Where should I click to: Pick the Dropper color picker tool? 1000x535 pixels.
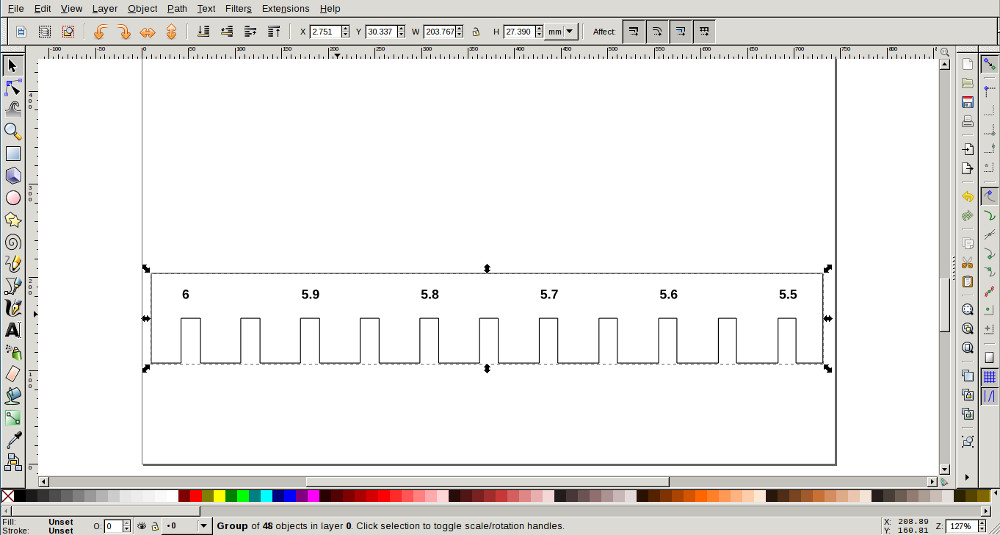click(13, 440)
